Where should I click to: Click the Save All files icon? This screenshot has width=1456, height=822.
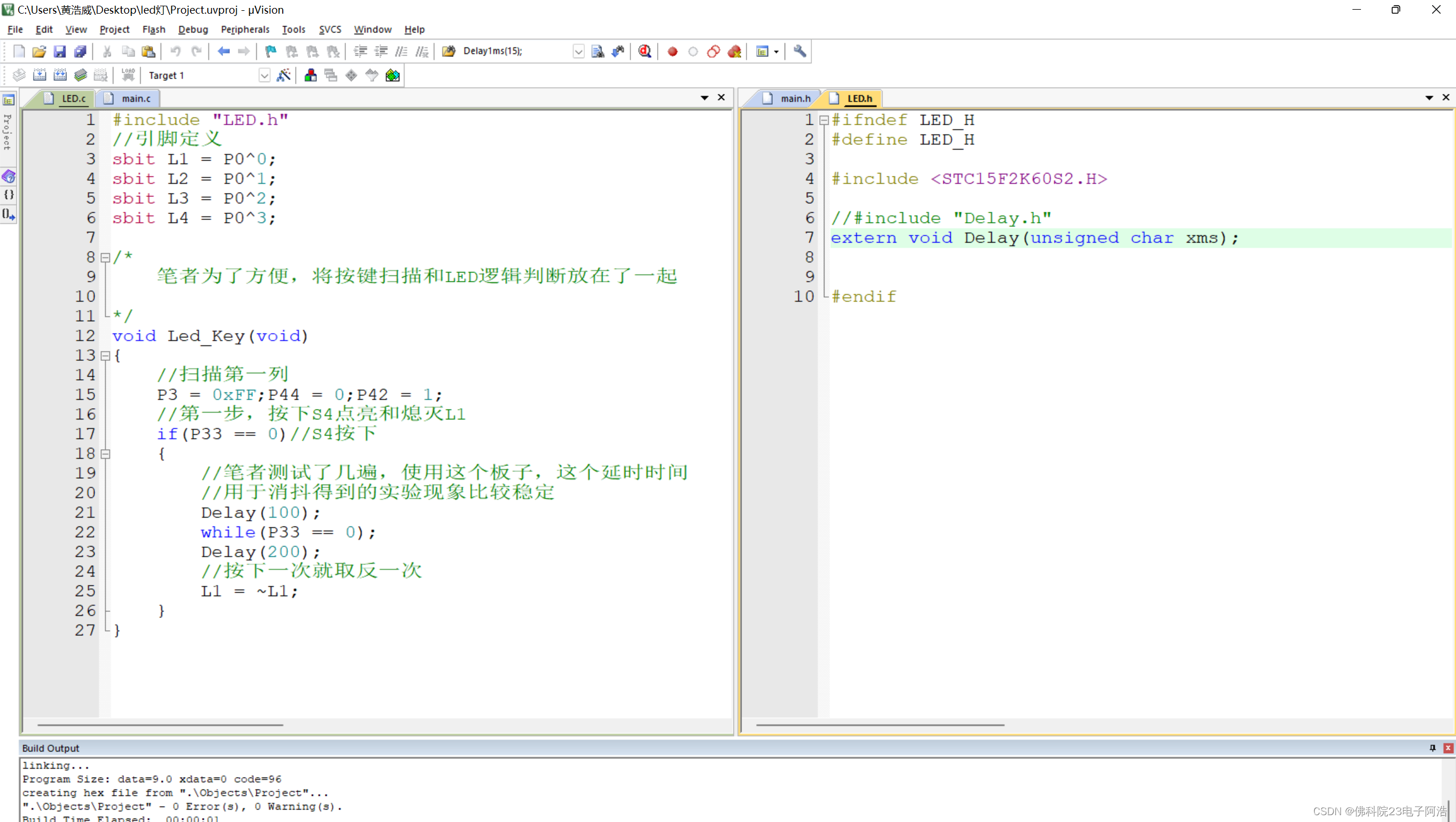(80, 51)
